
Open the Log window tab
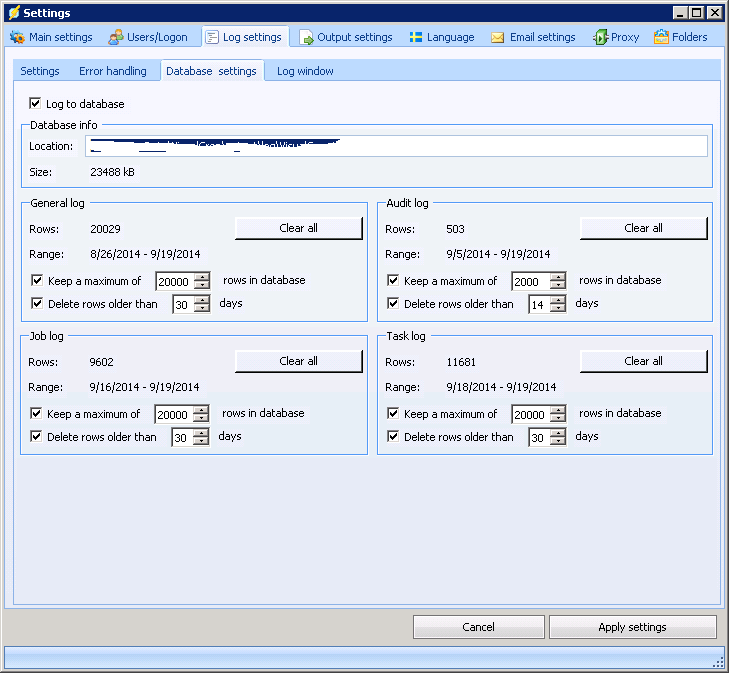tap(305, 71)
